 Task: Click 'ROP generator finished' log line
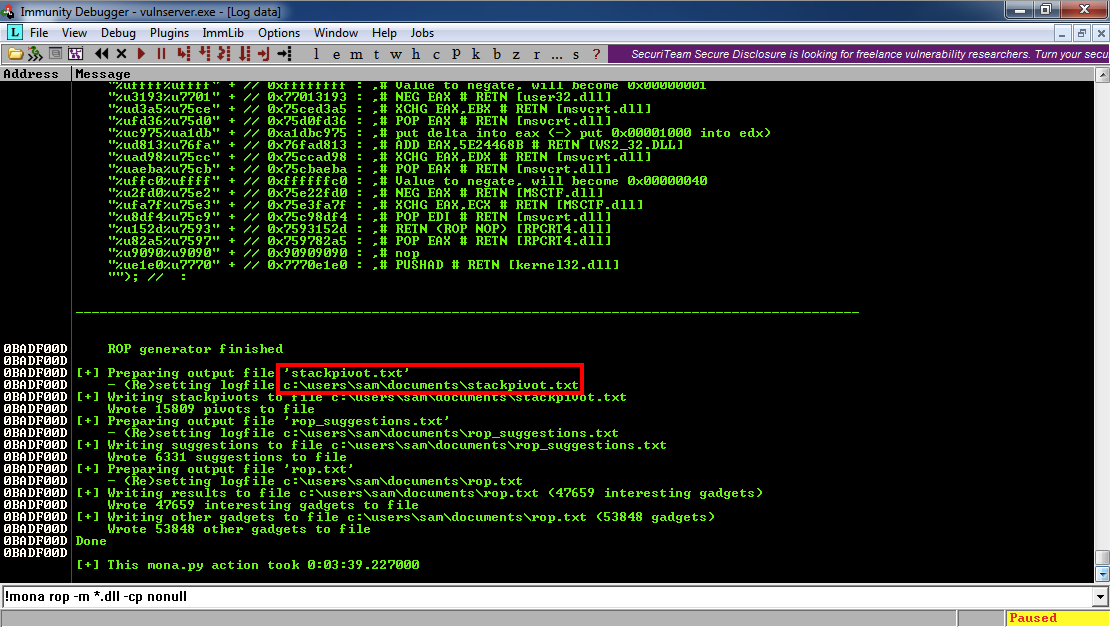(195, 349)
